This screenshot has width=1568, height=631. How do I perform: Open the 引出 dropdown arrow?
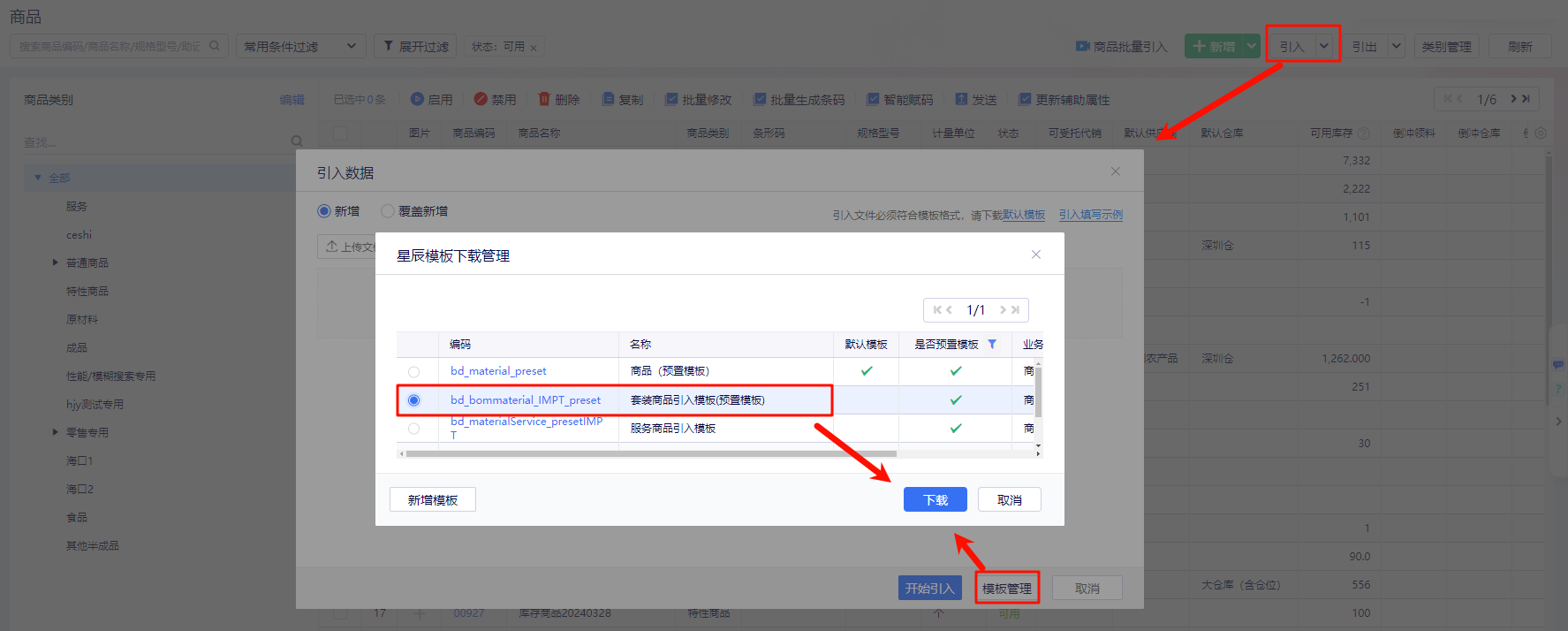(x=1397, y=46)
